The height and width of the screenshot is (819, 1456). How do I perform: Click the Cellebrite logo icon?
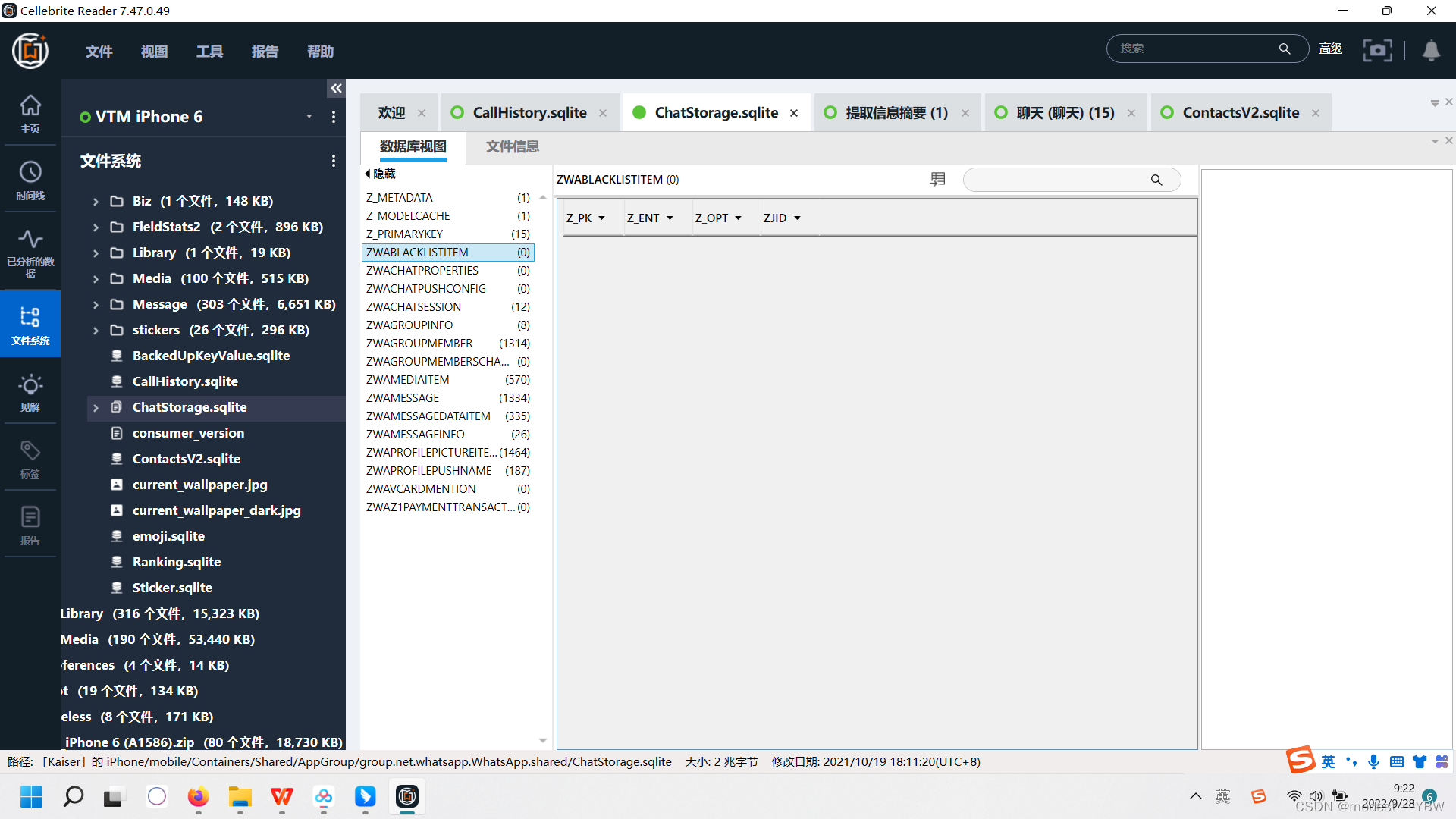coord(30,51)
